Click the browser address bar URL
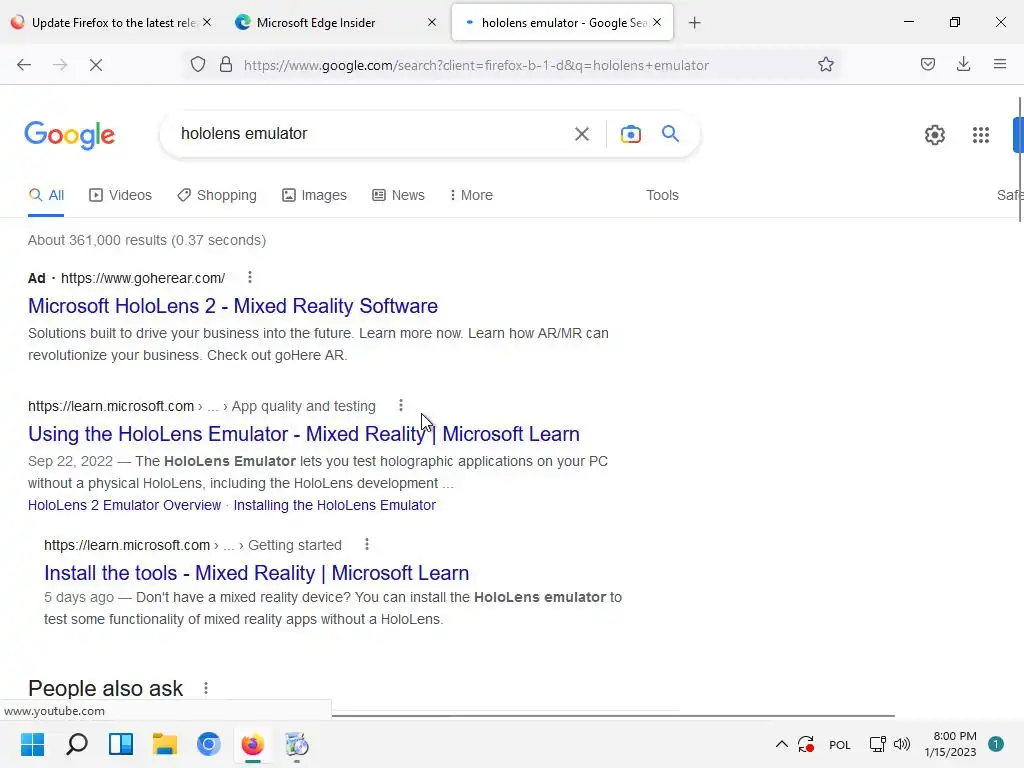Image resolution: width=1024 pixels, height=768 pixels. [x=476, y=65]
